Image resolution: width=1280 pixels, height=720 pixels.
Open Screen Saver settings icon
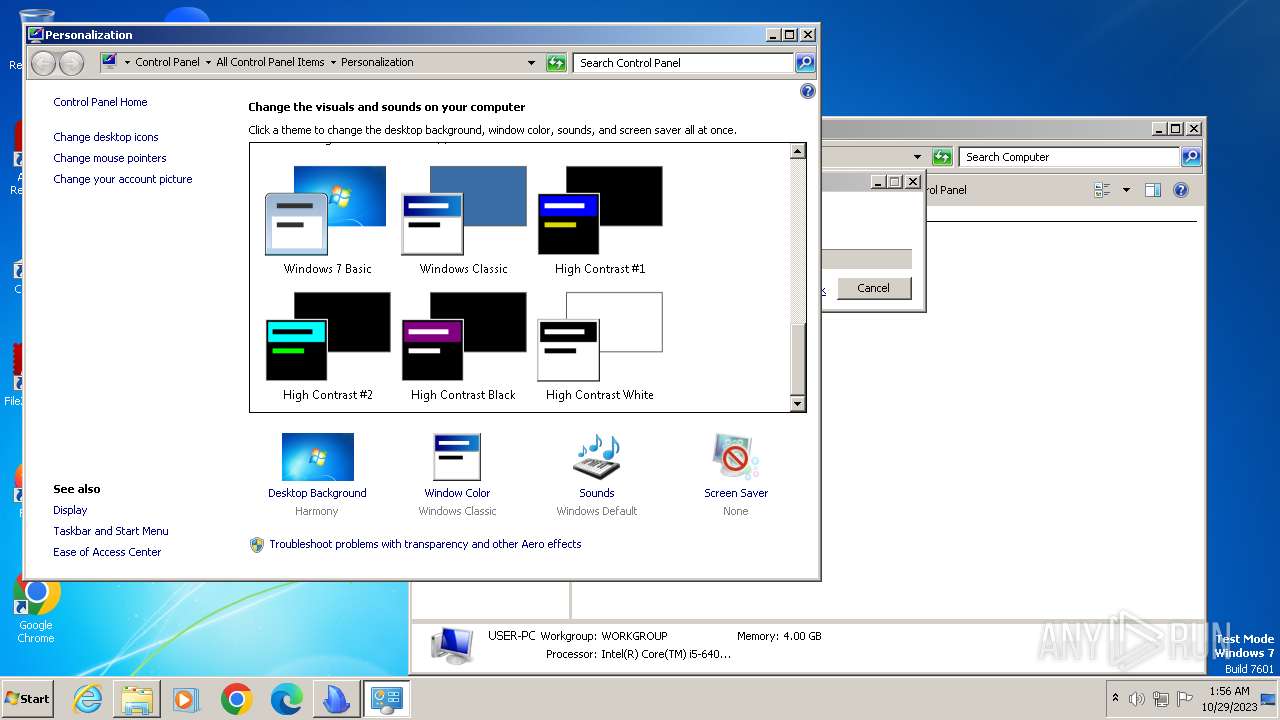tap(736, 457)
